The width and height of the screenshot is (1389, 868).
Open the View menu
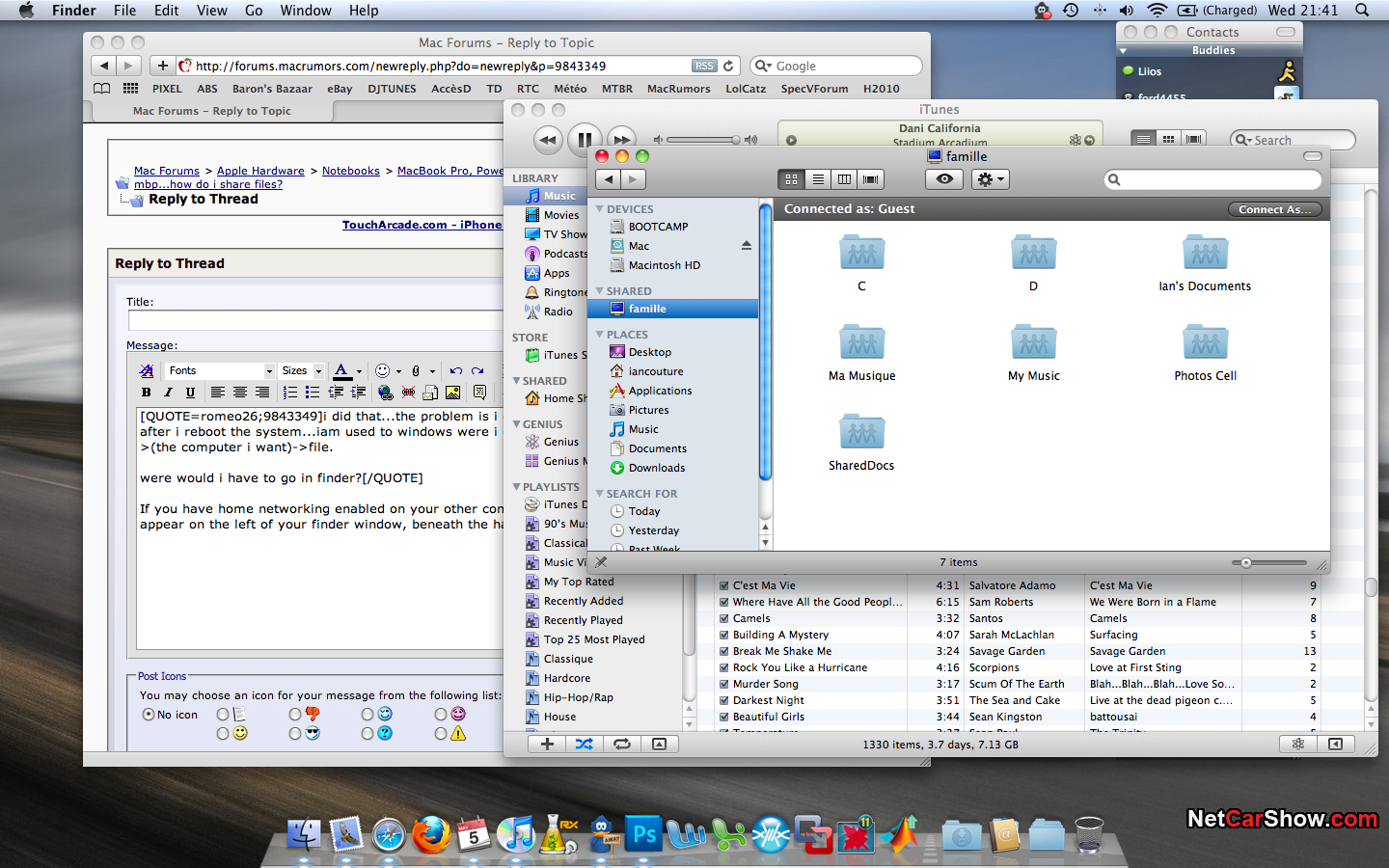(212, 11)
